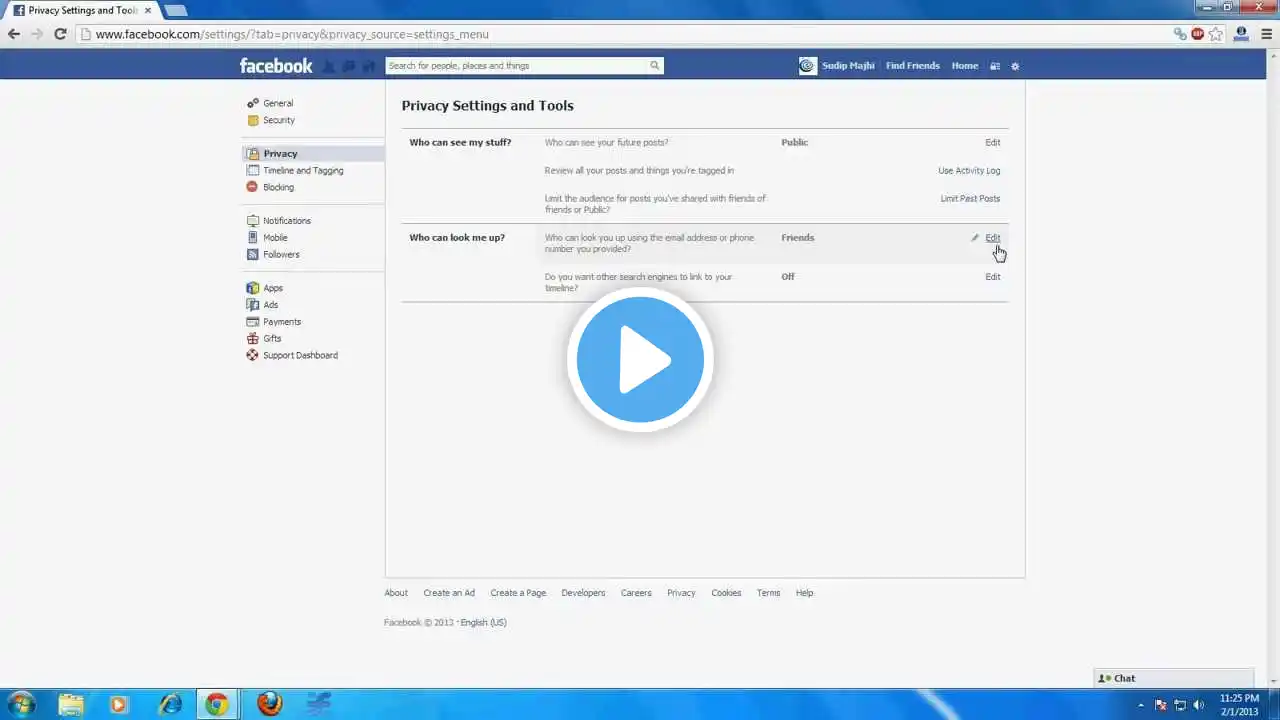Click the Apps icon in sidebar
This screenshot has height=720, width=1280.
click(253, 288)
